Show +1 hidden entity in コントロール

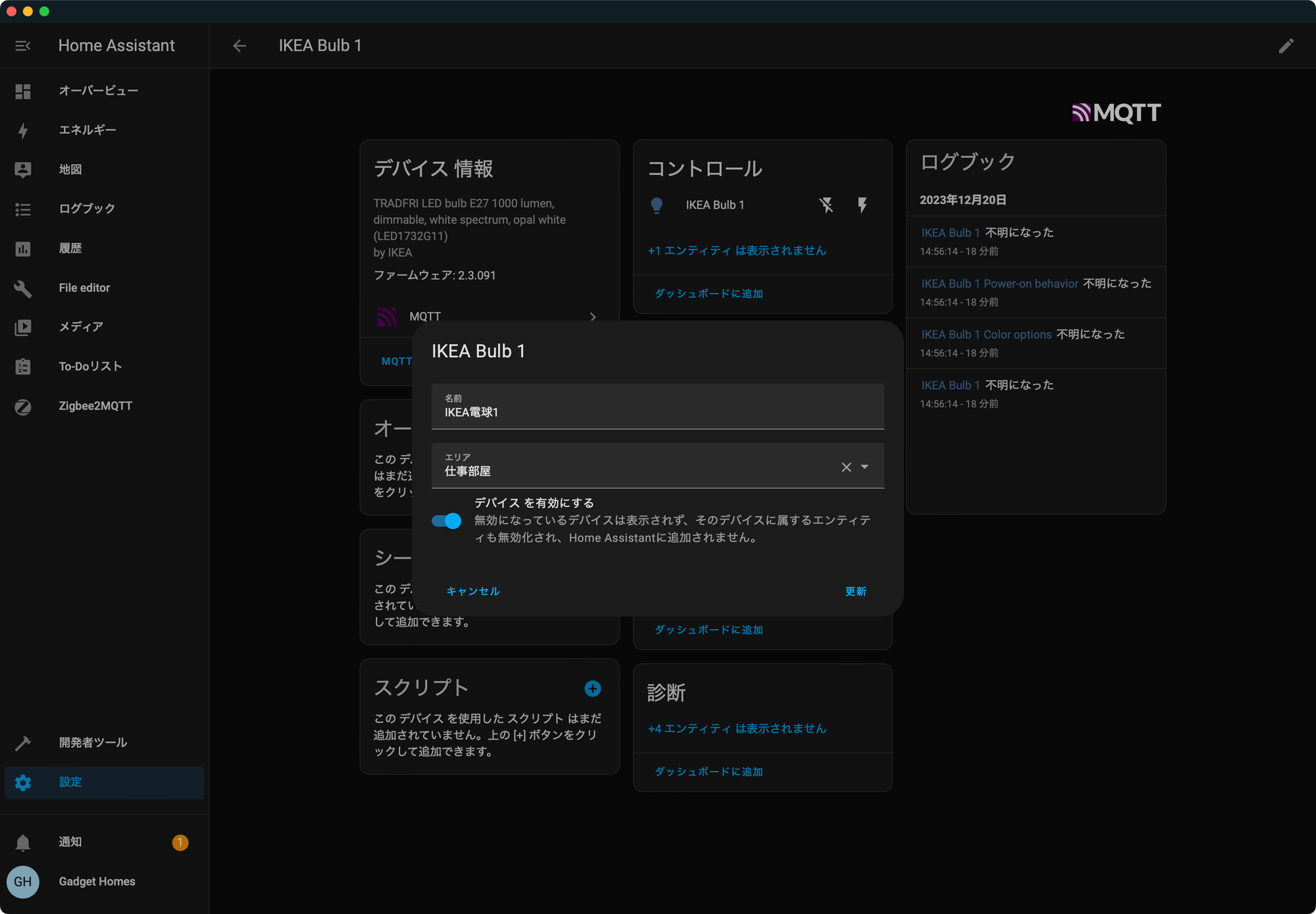(738, 250)
